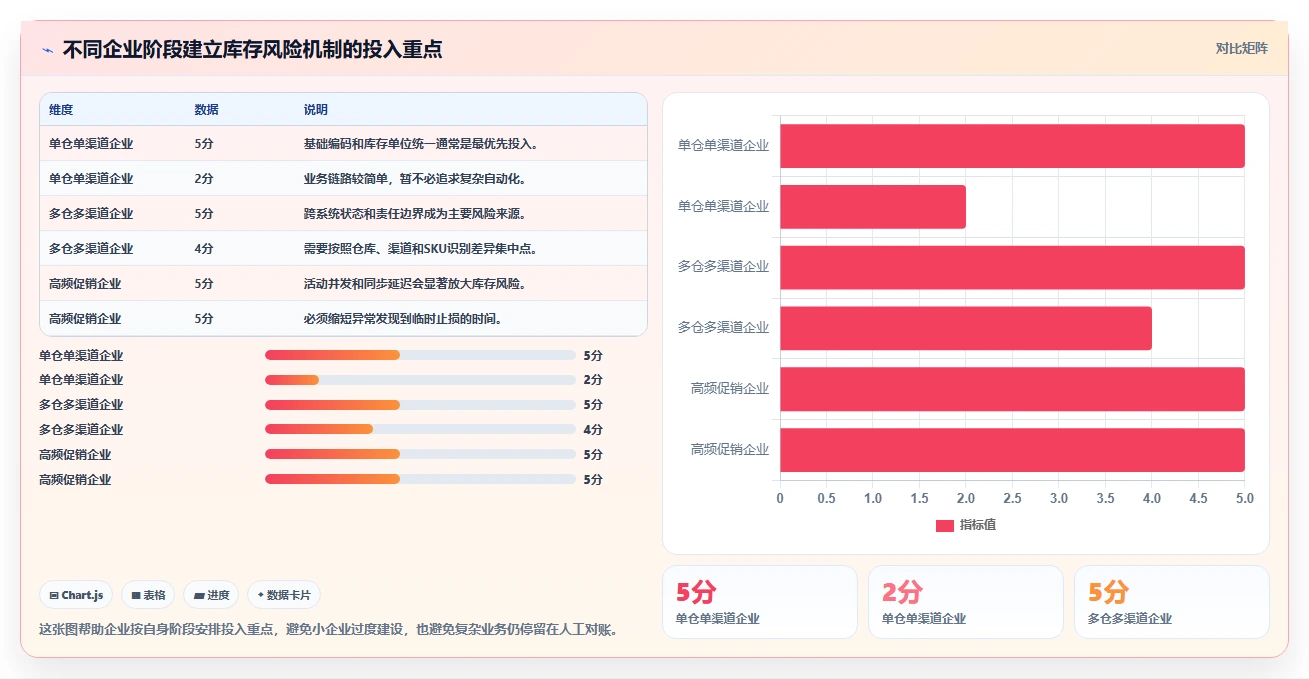Click the icon in the 表格 tag
The image size is (1309, 679).
point(136,595)
